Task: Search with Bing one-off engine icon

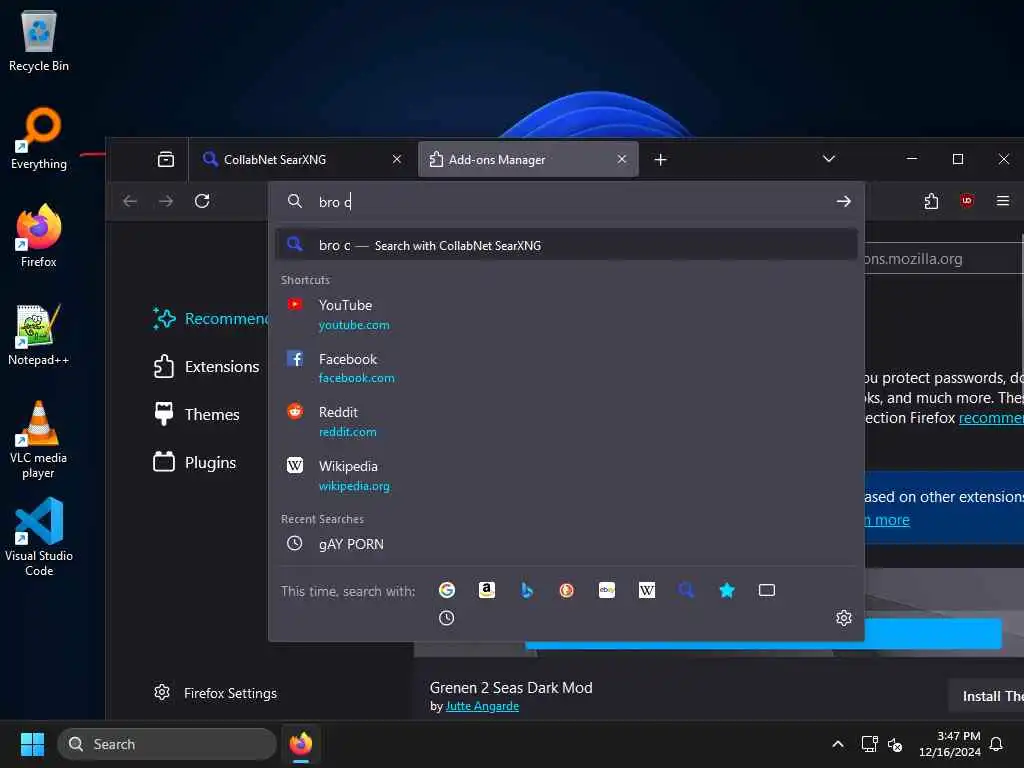Action: point(527,590)
